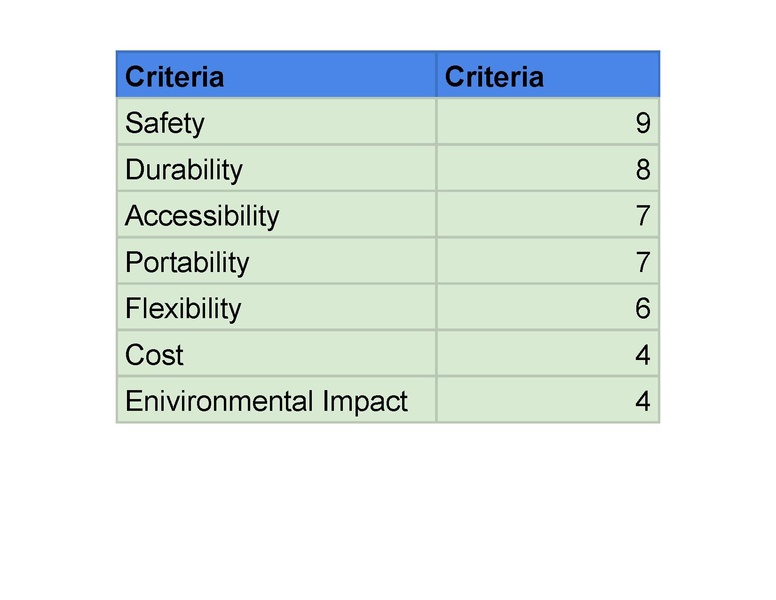Click the left Criteria header cell

point(276,74)
